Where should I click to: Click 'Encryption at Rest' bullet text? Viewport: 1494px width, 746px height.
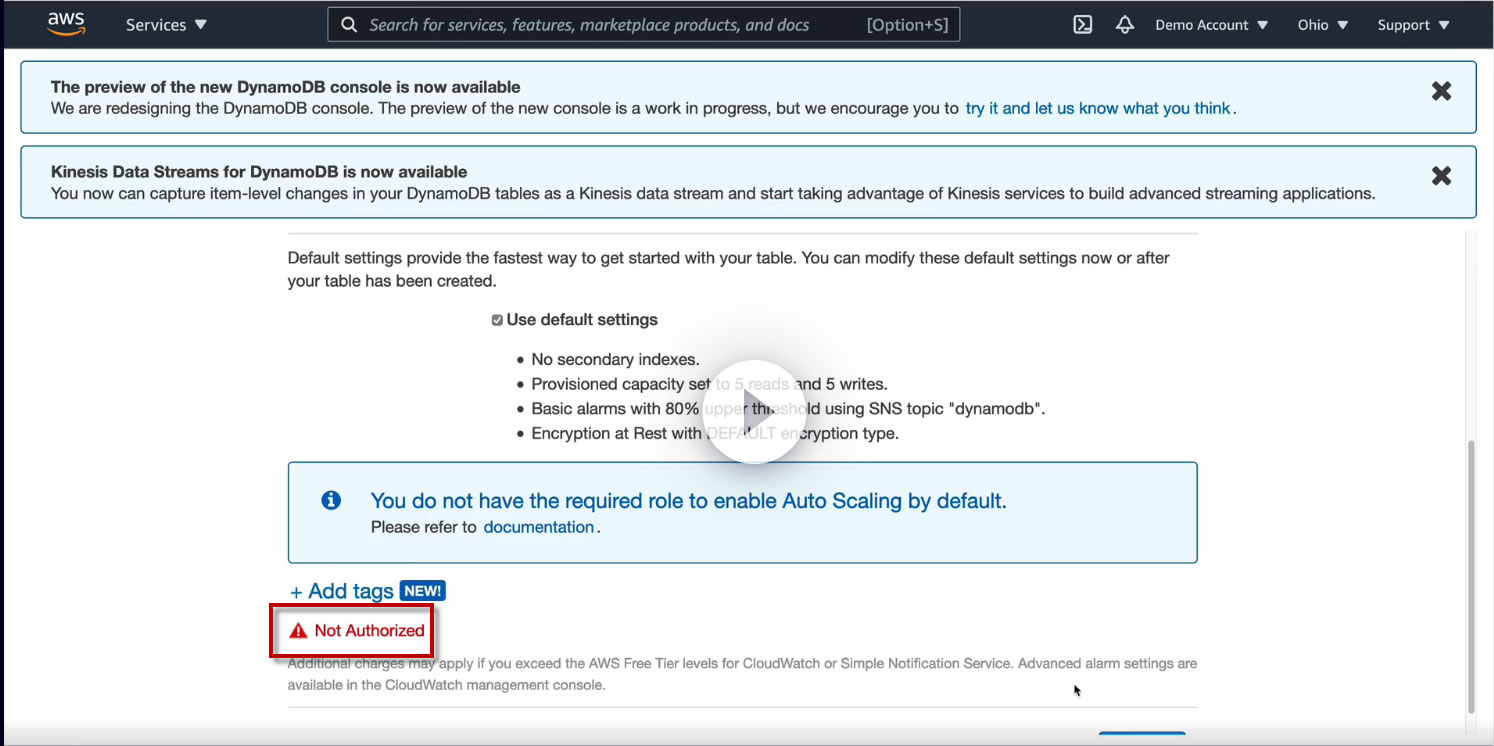point(715,434)
